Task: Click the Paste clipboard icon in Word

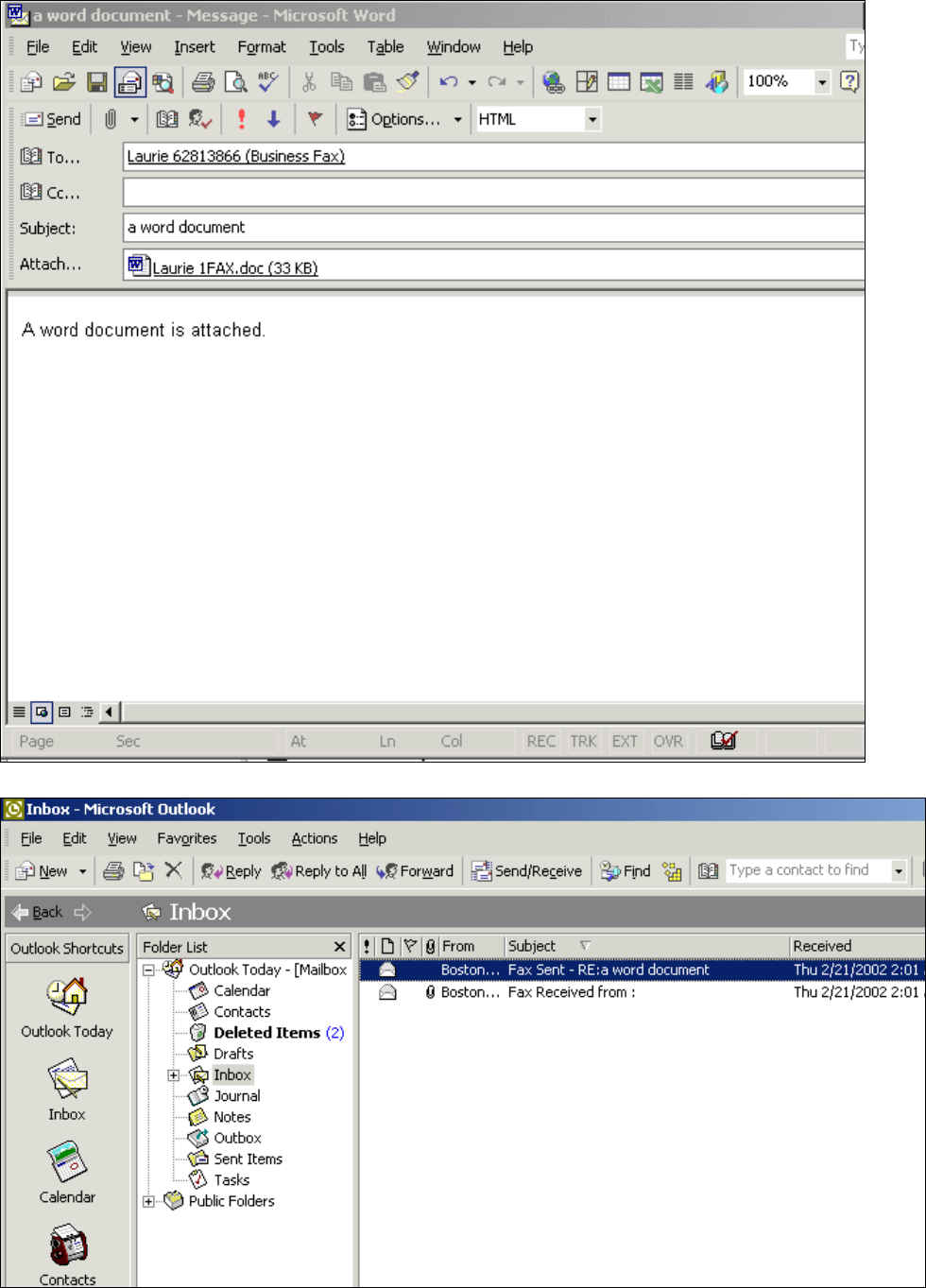Action: coord(374,82)
